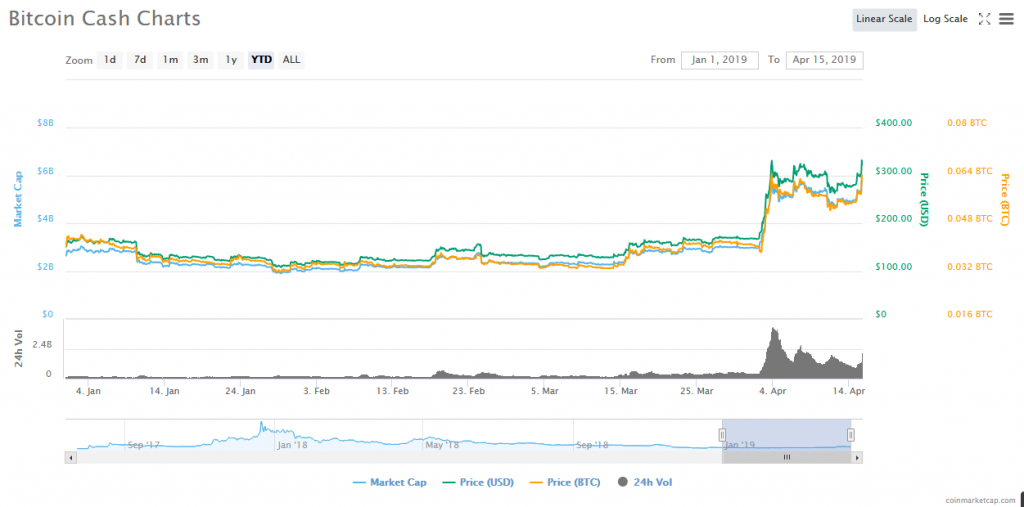The image size is (1024, 507).
Task: Click Sep '17 in the navigator timeline
Action: [144, 445]
